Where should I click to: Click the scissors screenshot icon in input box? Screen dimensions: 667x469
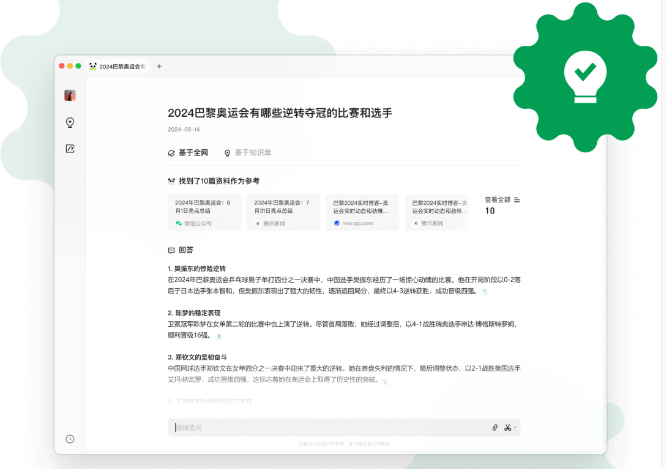coord(507,427)
